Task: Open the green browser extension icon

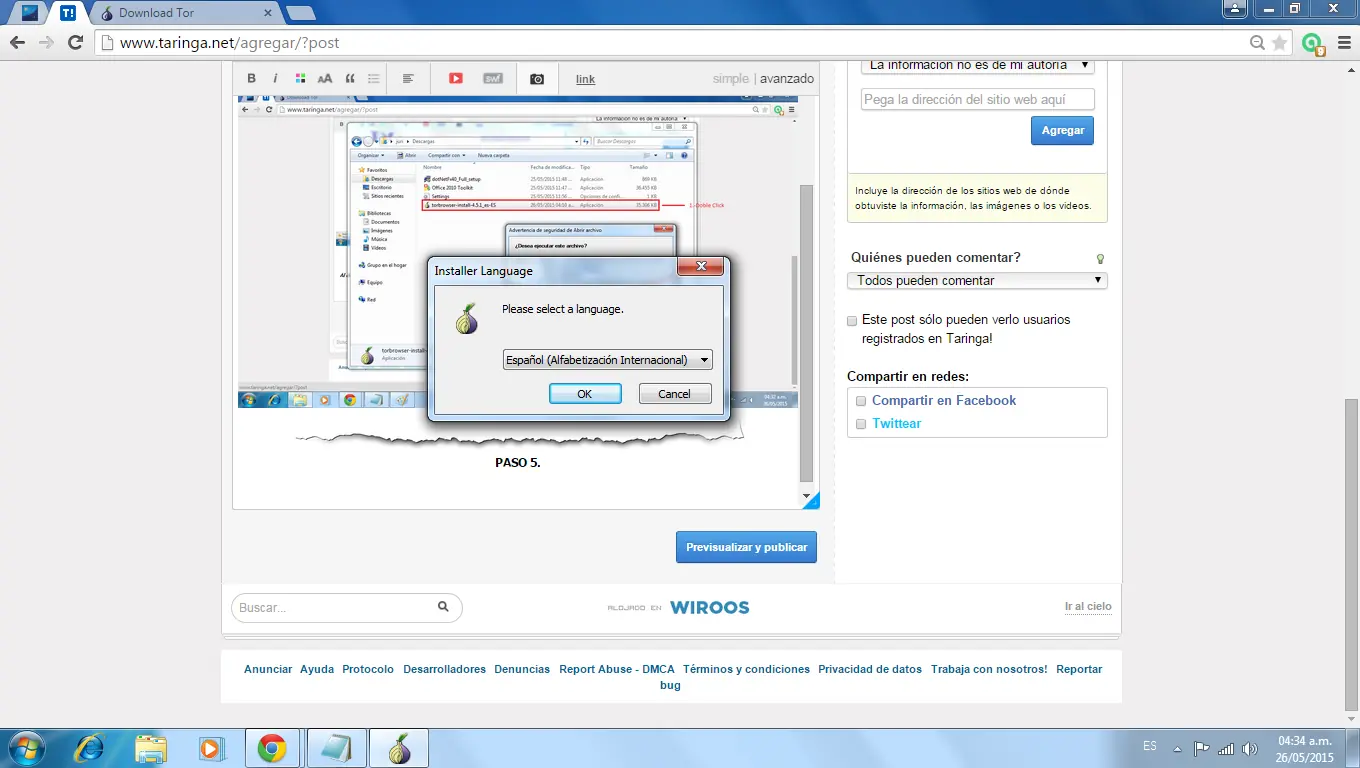Action: click(1313, 44)
